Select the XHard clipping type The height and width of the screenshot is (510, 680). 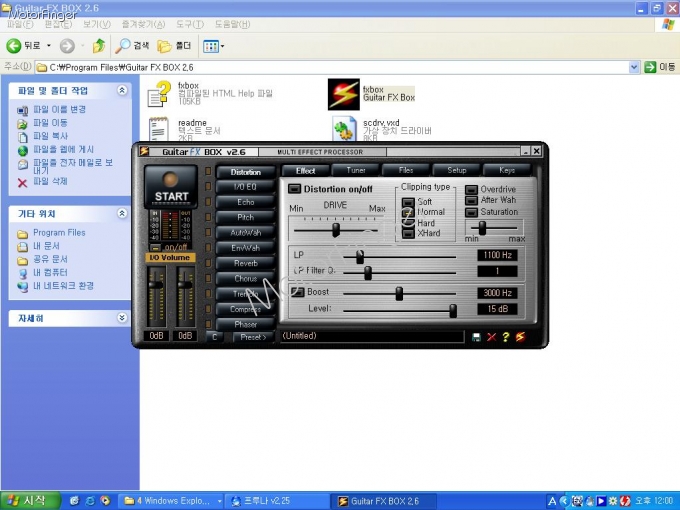(x=408, y=234)
